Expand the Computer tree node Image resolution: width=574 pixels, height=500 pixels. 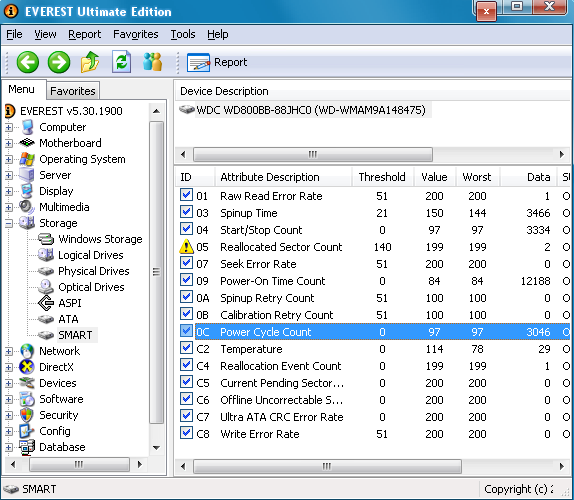tap(9, 127)
